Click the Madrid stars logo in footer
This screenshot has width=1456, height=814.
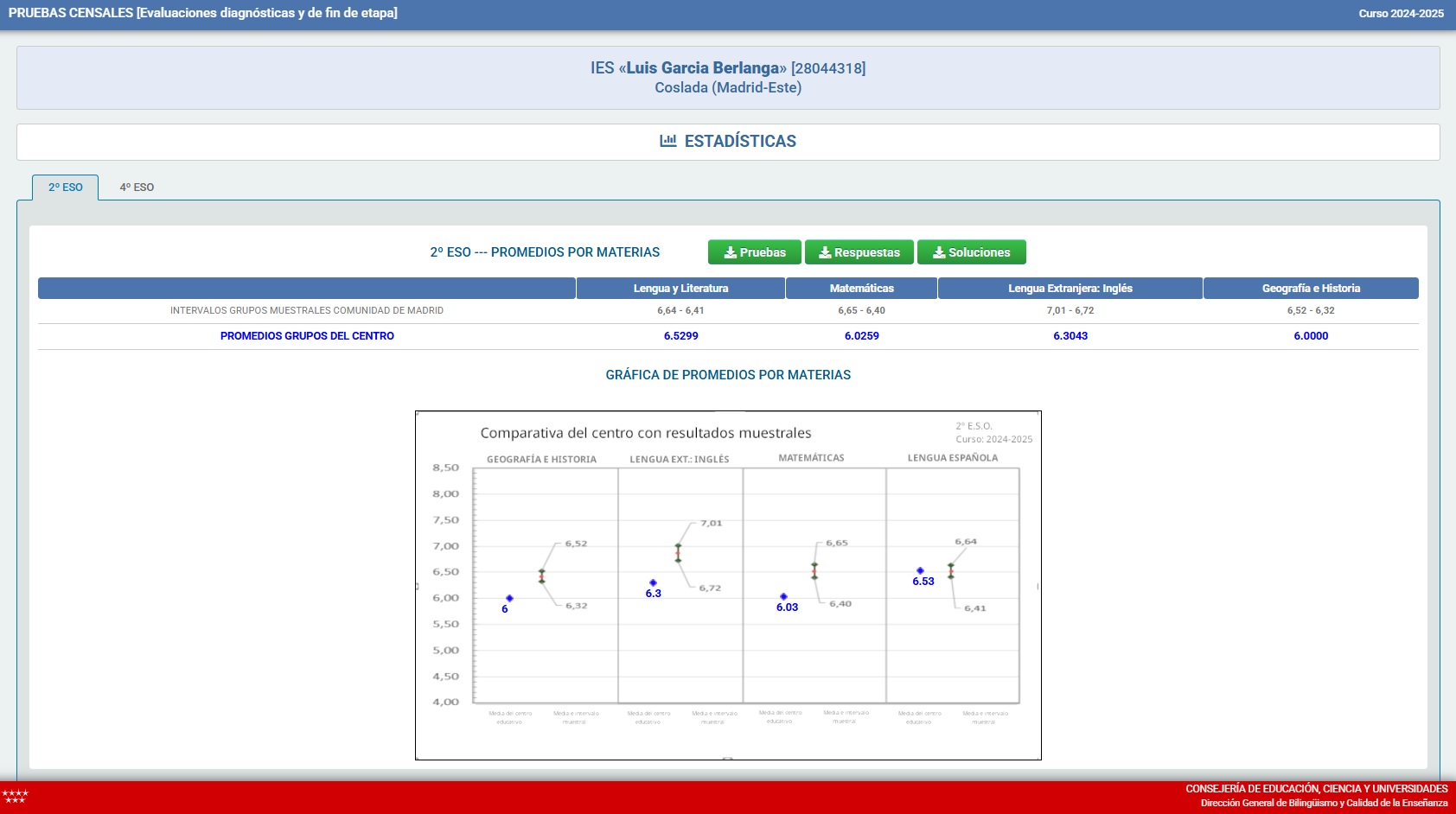coord(15,797)
